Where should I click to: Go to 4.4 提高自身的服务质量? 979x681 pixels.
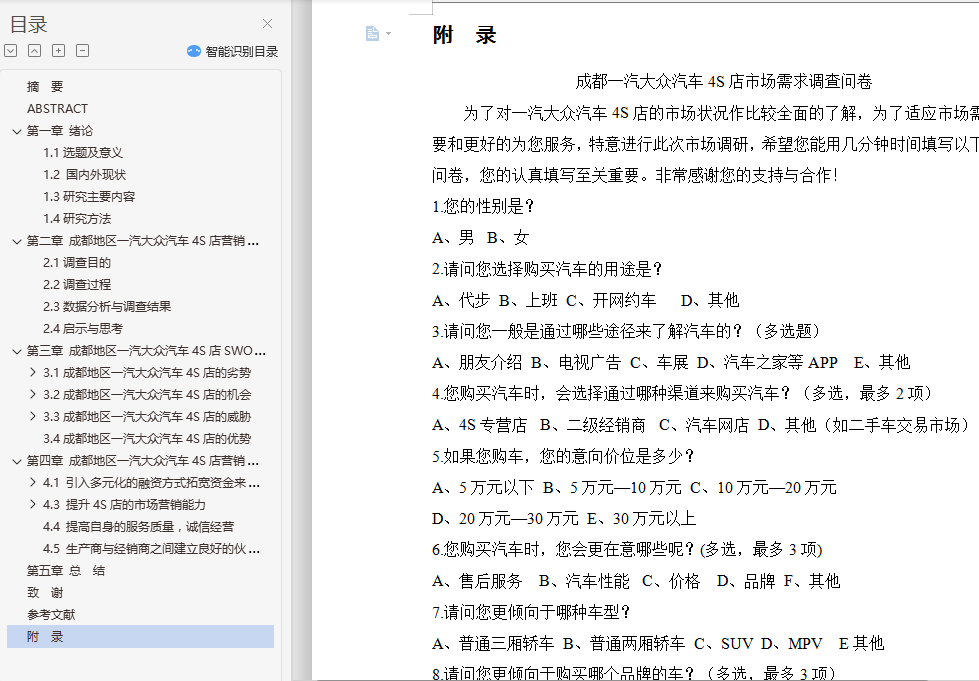click(138, 527)
